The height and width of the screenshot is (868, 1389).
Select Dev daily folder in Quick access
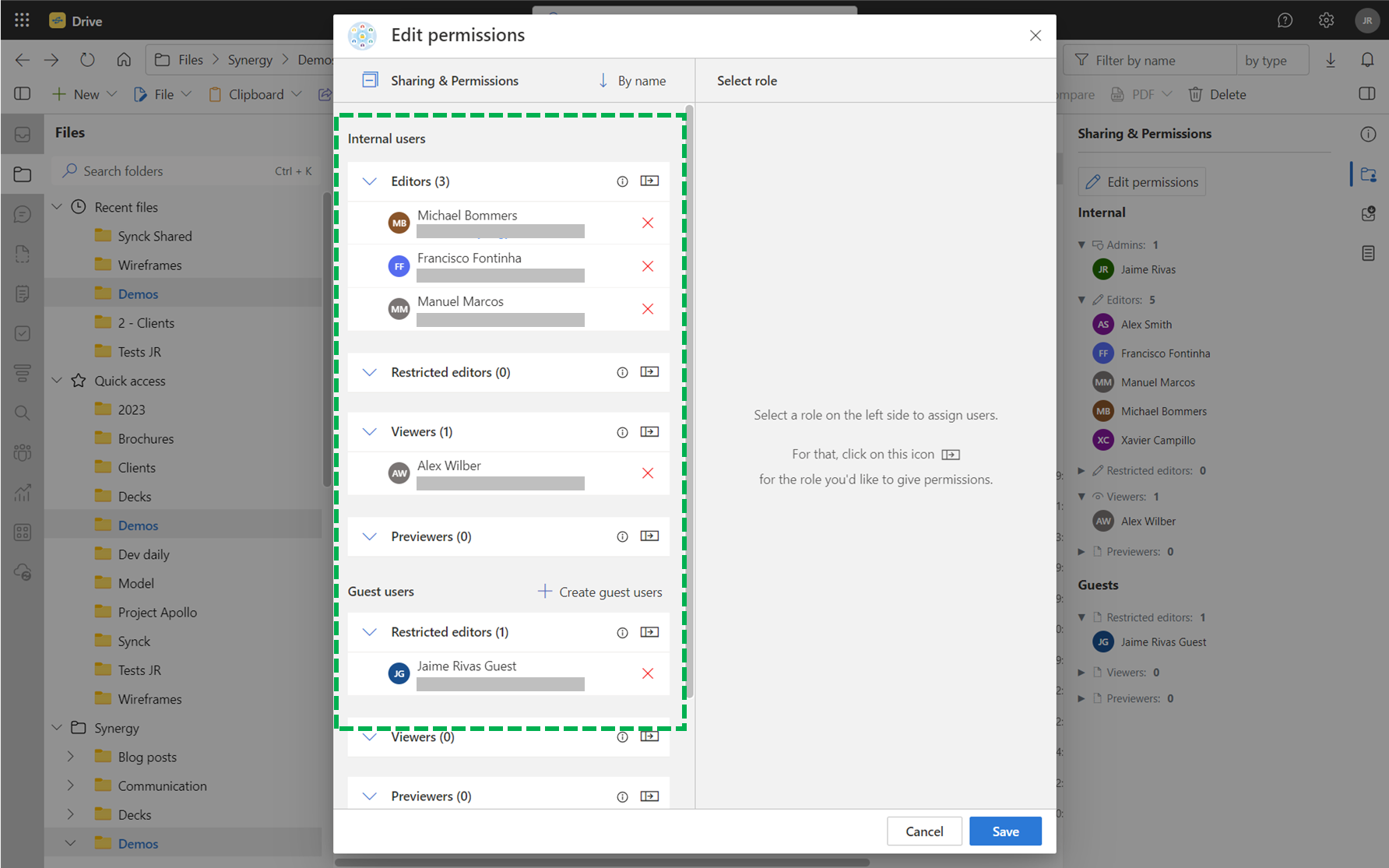click(x=143, y=554)
